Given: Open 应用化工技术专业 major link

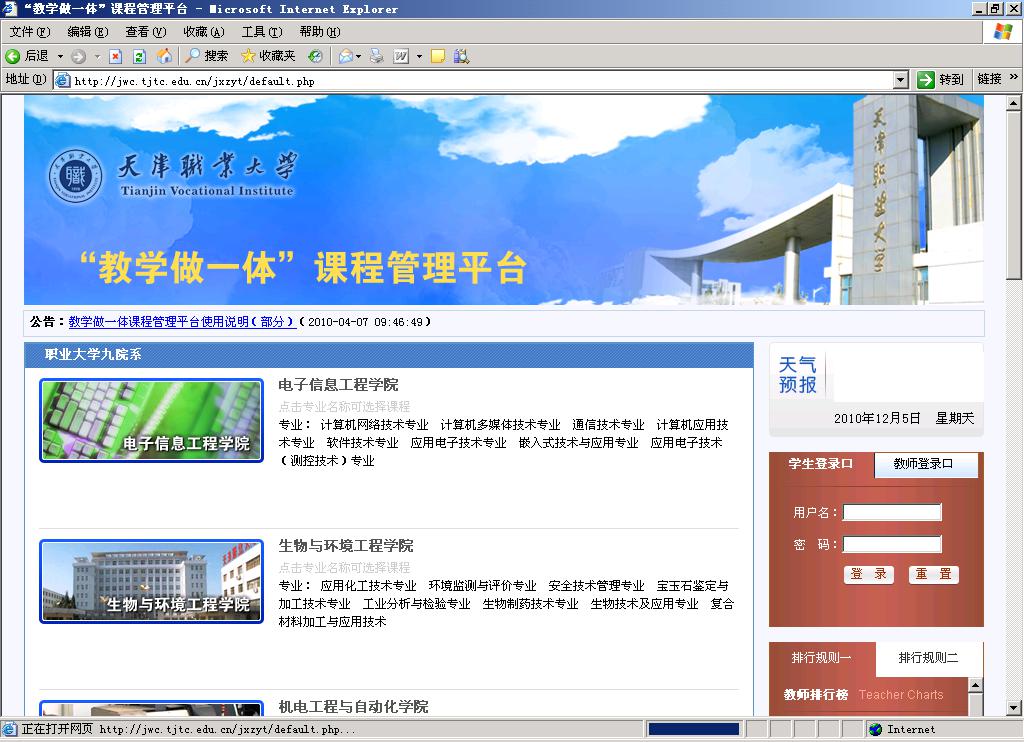Looking at the screenshot, I should [368, 586].
